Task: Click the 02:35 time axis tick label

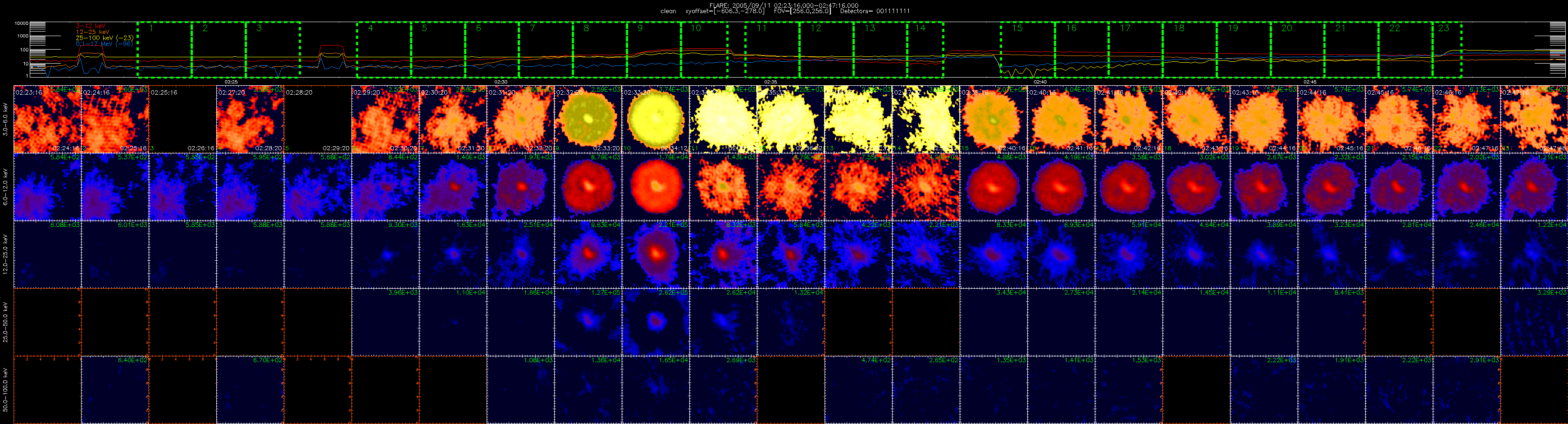Action: (770, 82)
